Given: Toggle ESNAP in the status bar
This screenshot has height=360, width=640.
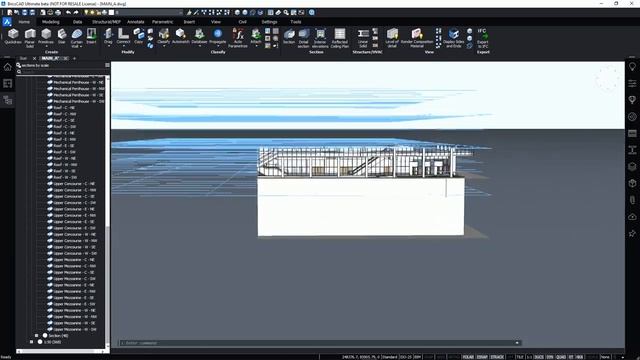Looking at the screenshot, I should click(482, 357).
